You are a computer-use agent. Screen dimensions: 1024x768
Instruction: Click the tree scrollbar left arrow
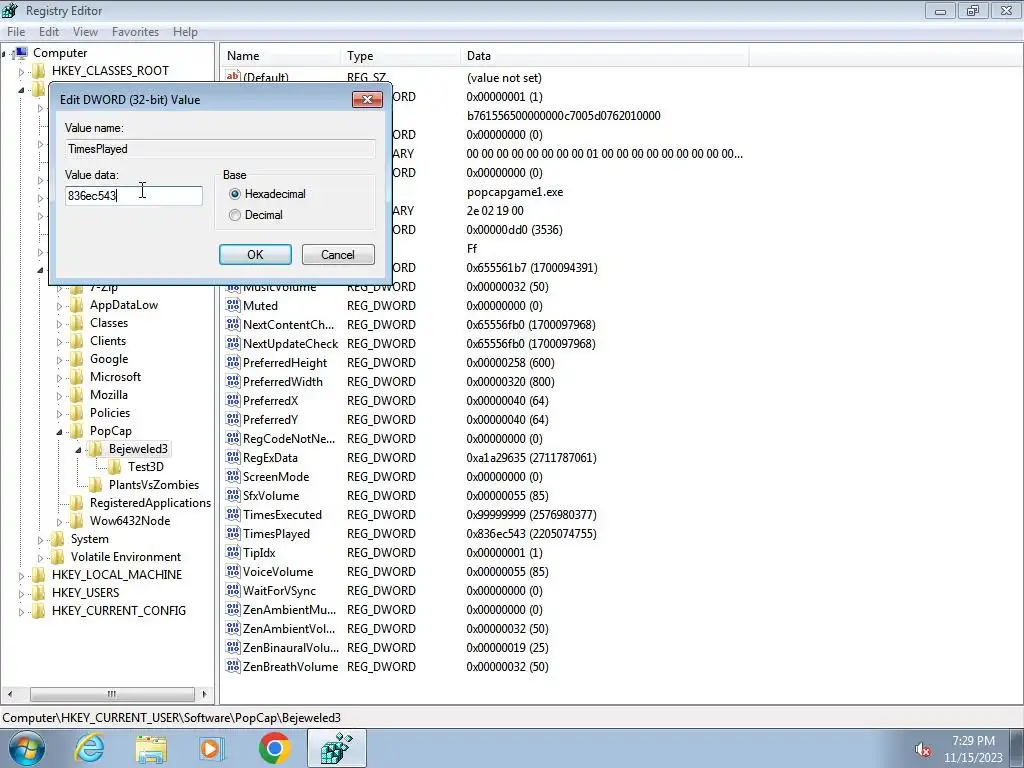click(9, 694)
